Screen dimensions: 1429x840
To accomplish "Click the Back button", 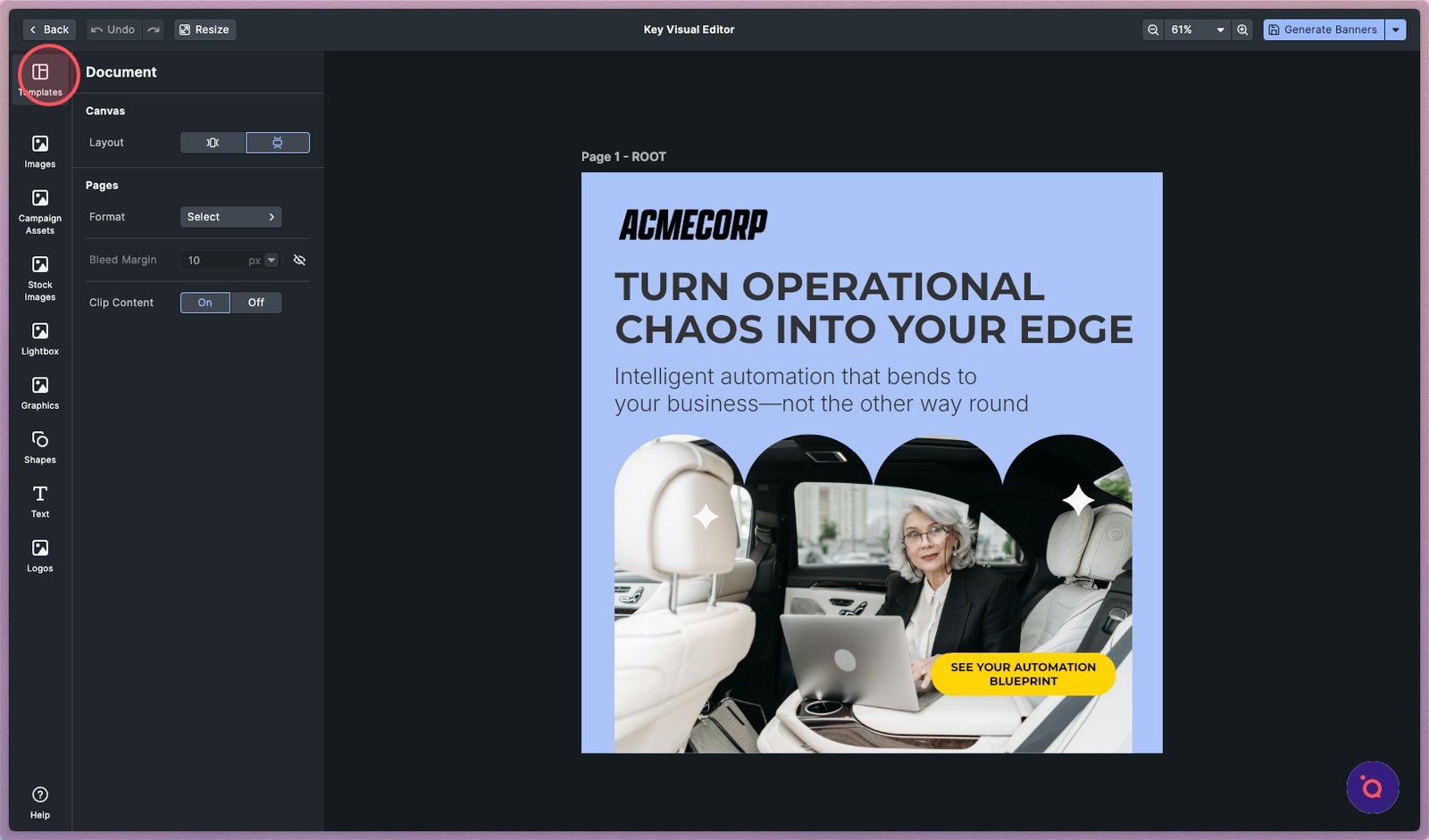I will [49, 29].
